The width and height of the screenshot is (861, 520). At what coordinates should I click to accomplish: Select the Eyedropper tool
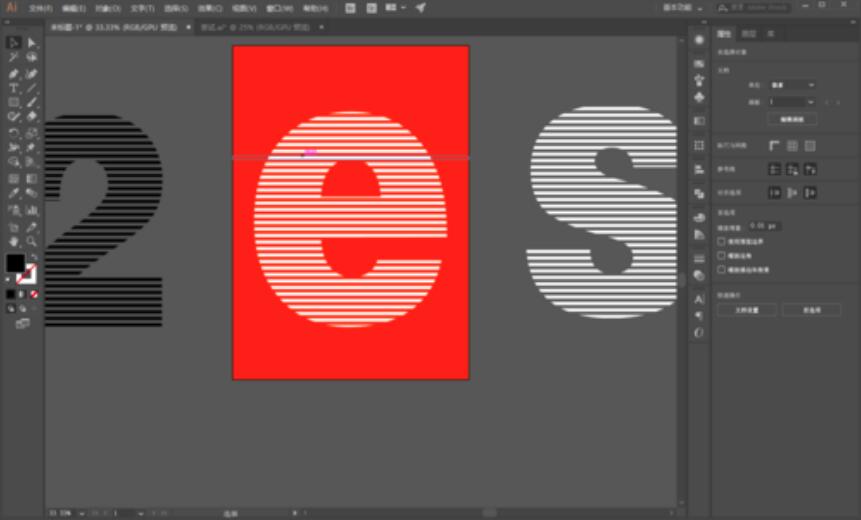coord(14,193)
